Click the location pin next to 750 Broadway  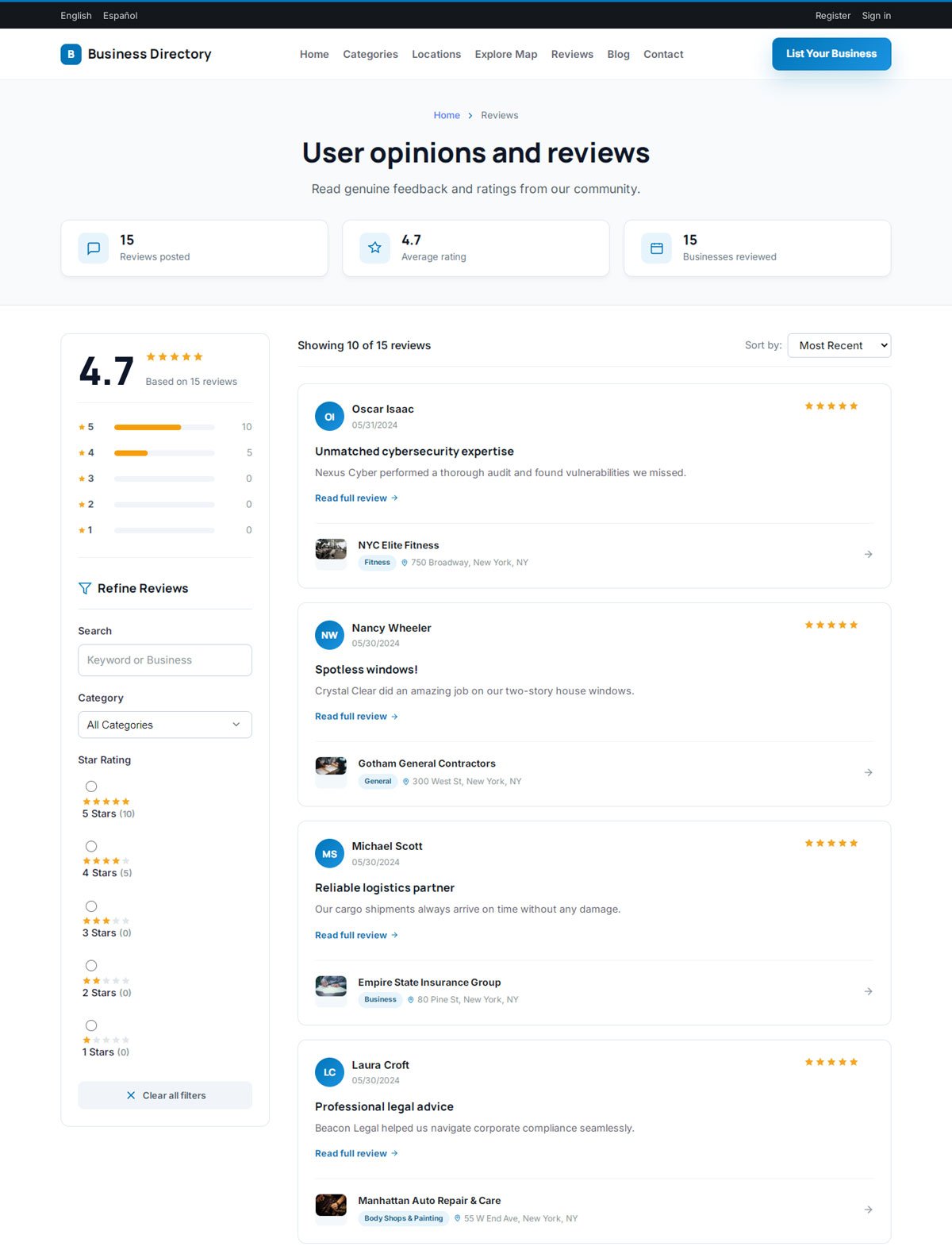(405, 563)
